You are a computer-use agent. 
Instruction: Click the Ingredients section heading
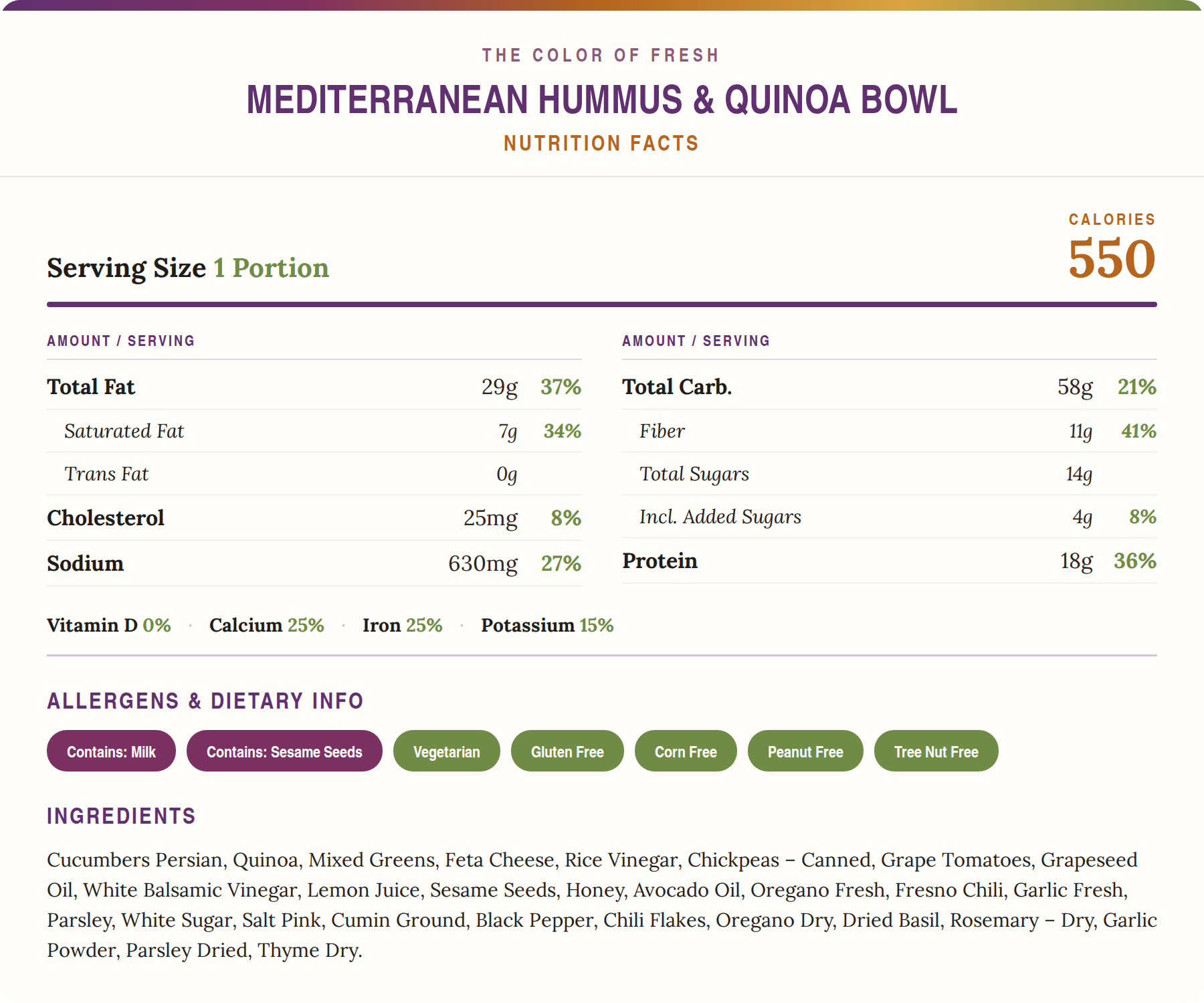click(x=121, y=816)
